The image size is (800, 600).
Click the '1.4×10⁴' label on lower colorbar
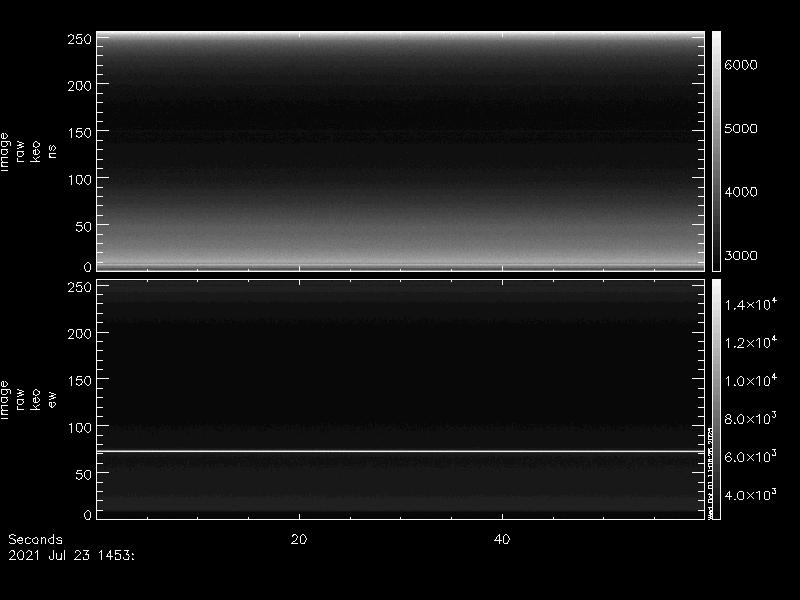click(752, 304)
